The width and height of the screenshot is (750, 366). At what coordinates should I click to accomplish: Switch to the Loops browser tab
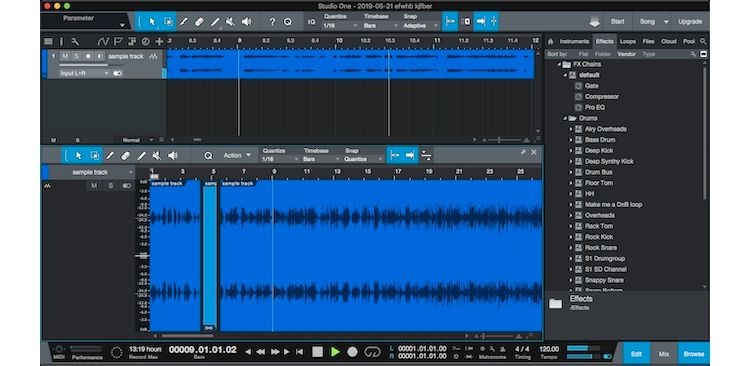point(628,42)
